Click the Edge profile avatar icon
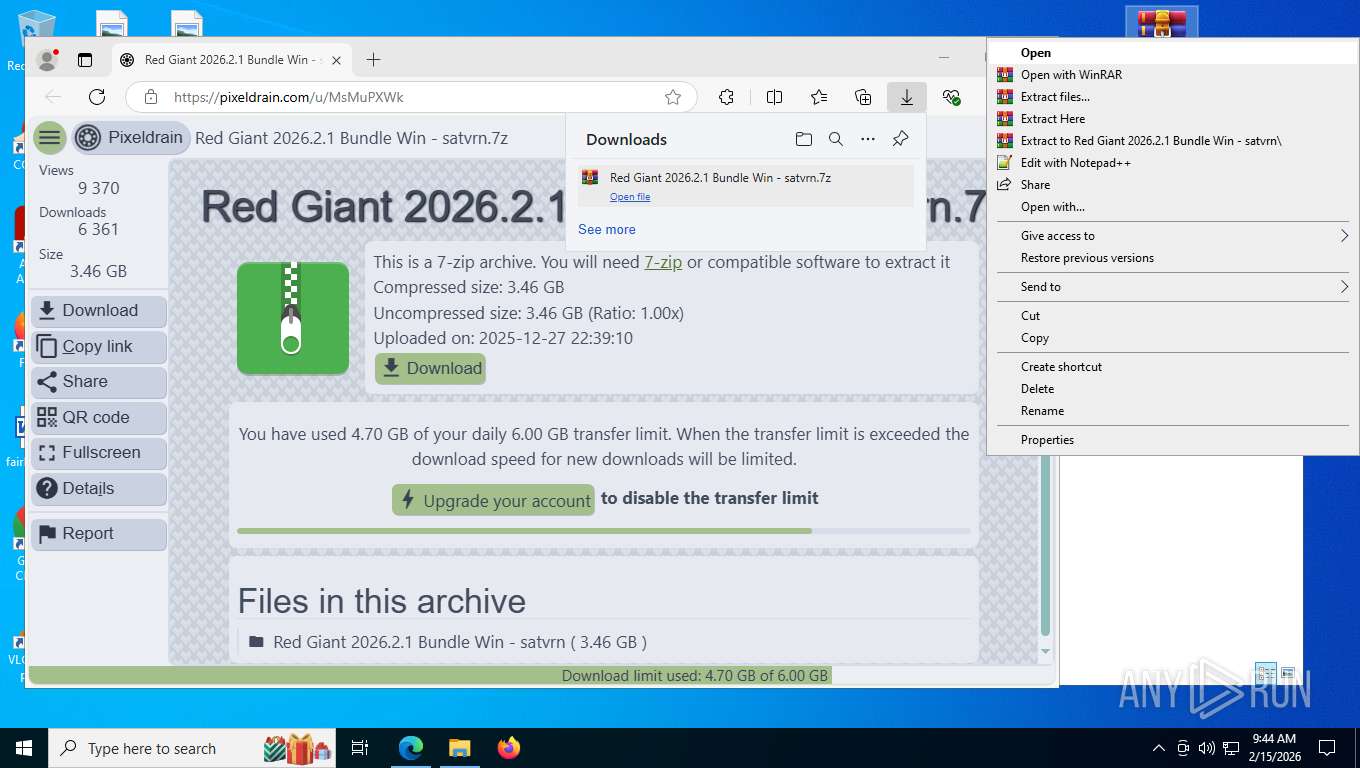This screenshot has width=1360, height=768. point(47,60)
